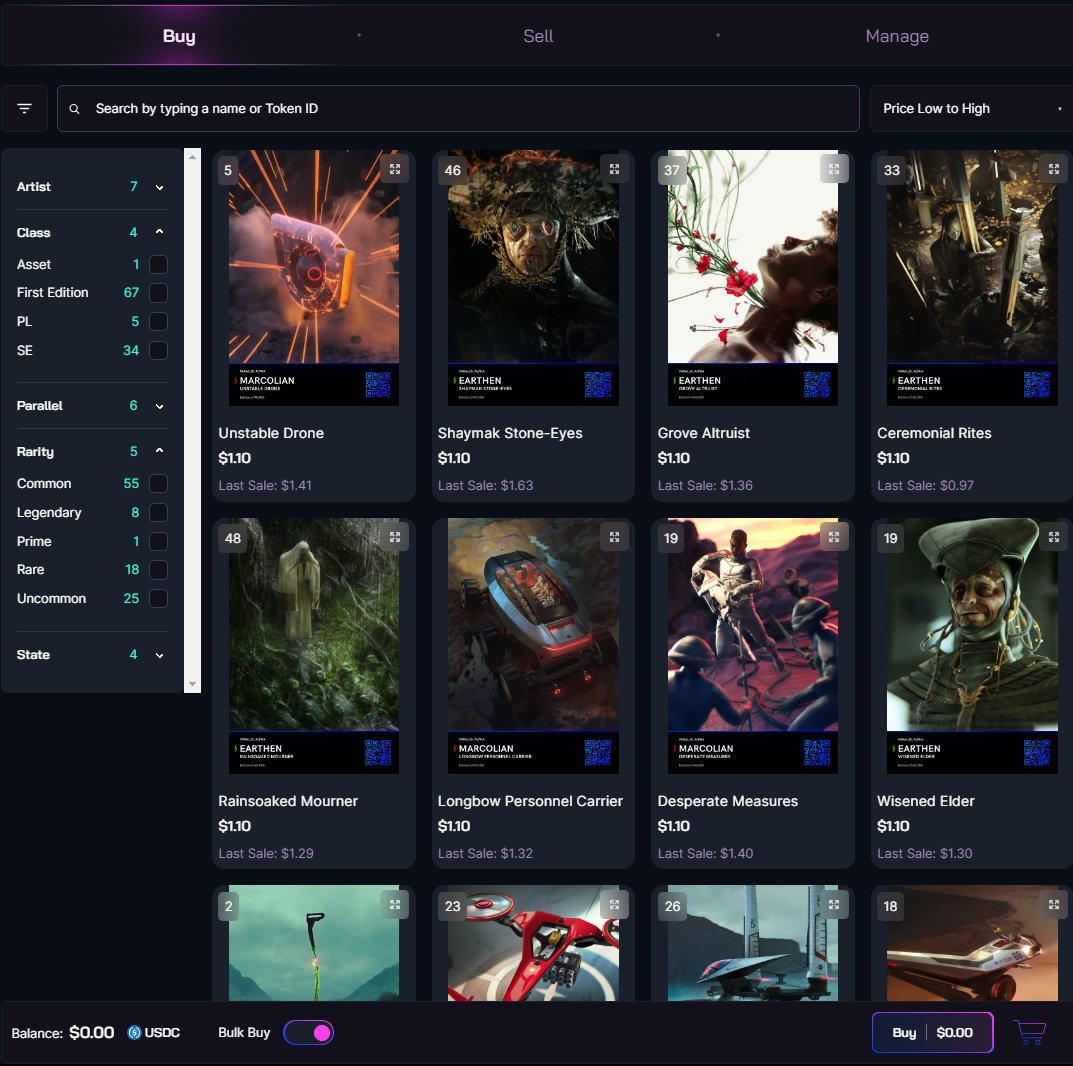This screenshot has width=1073, height=1066.
Task: Expand the Rainsoaked Mourner card image
Action: coord(395,537)
